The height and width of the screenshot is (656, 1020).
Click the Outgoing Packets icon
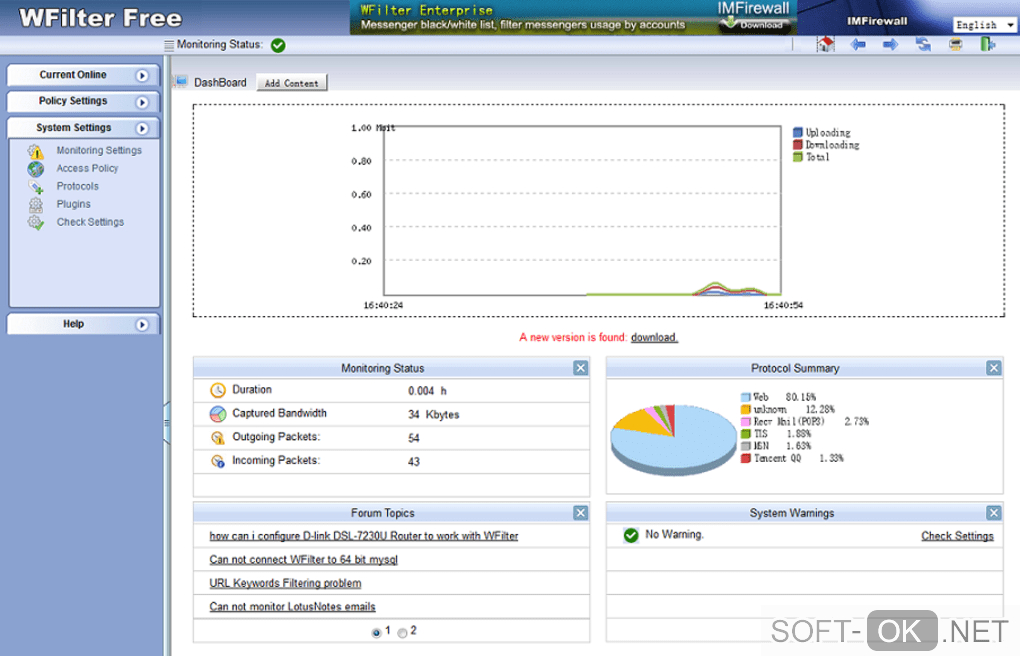point(218,437)
